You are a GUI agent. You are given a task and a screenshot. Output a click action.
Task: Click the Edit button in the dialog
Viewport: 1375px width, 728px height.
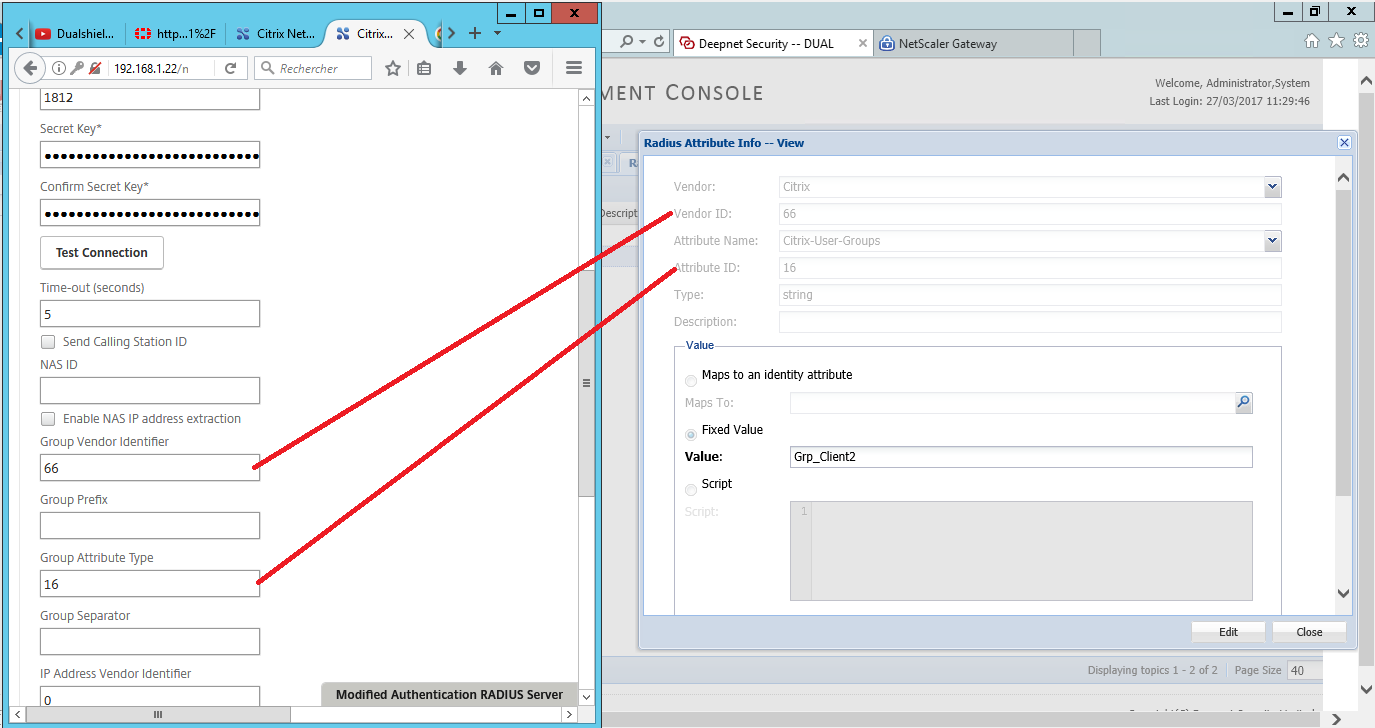click(x=1228, y=632)
